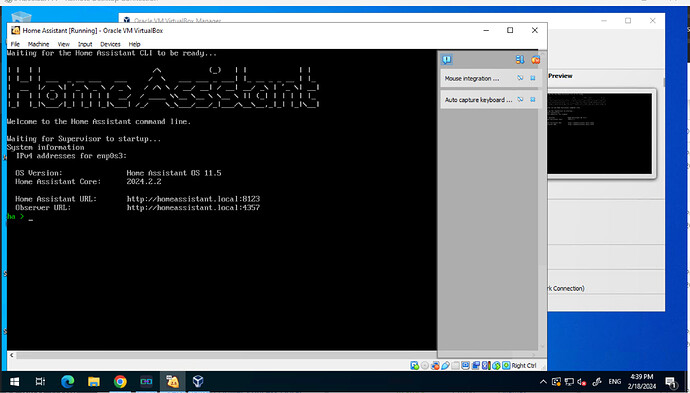690x393 pixels.
Task: Launch Microsoft Edge from taskbar
Action: pos(67,381)
